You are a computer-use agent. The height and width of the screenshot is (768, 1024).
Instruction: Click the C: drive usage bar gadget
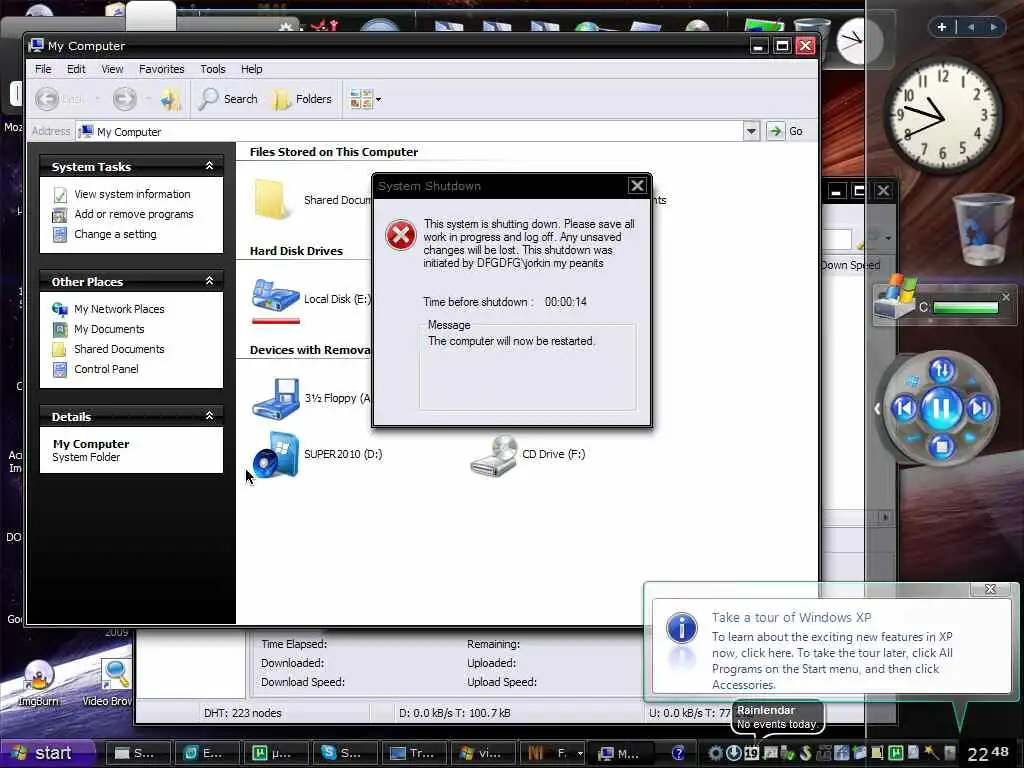966,308
